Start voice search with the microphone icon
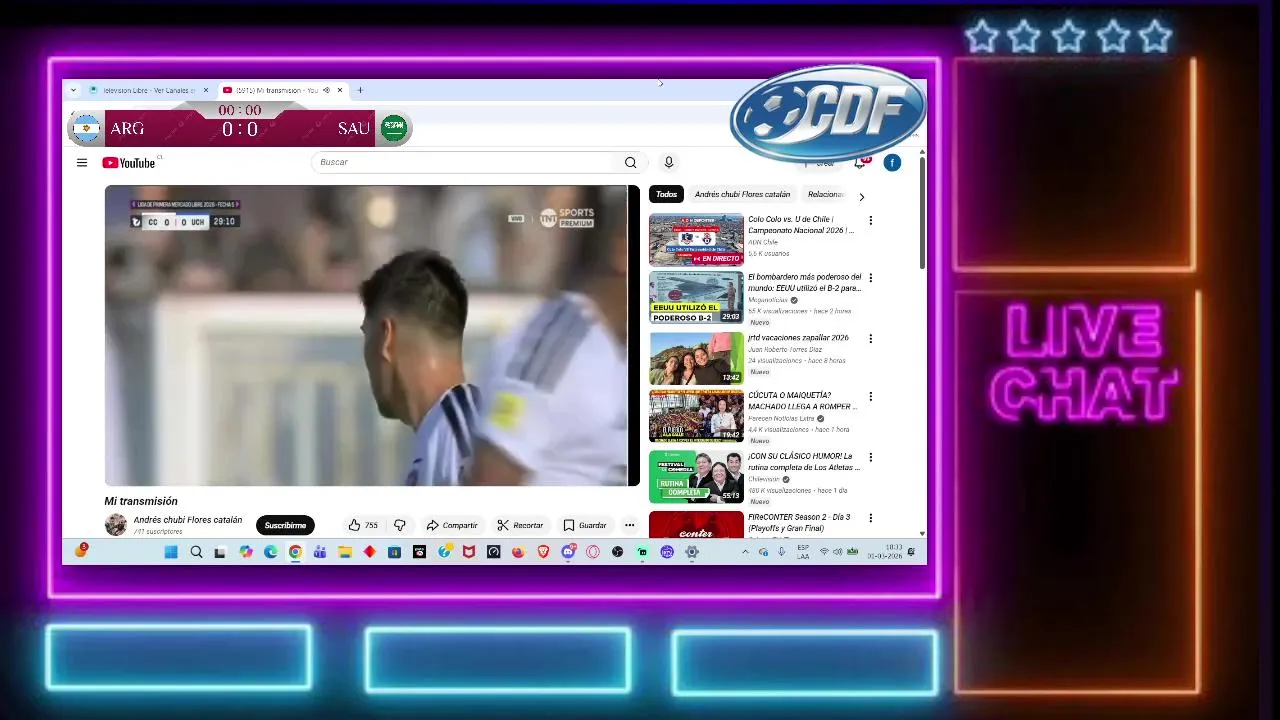The width and height of the screenshot is (1280, 720). click(669, 162)
